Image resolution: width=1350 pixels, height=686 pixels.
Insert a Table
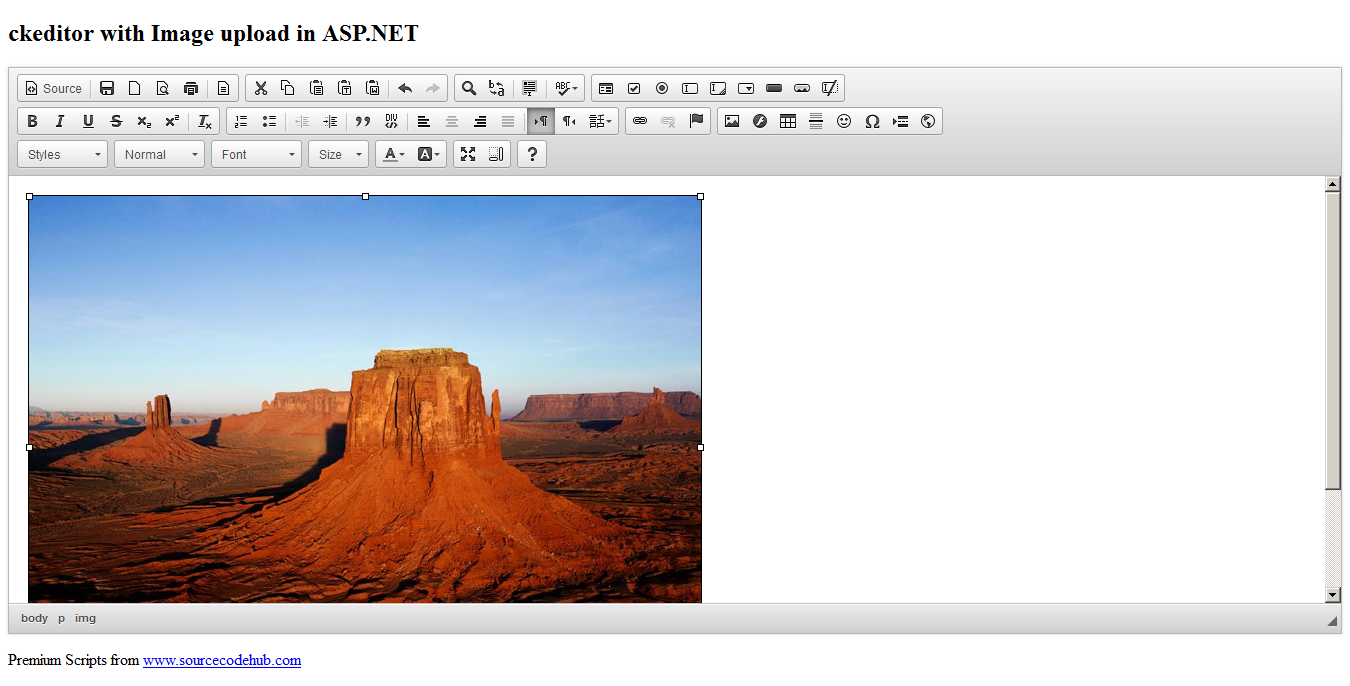(788, 121)
